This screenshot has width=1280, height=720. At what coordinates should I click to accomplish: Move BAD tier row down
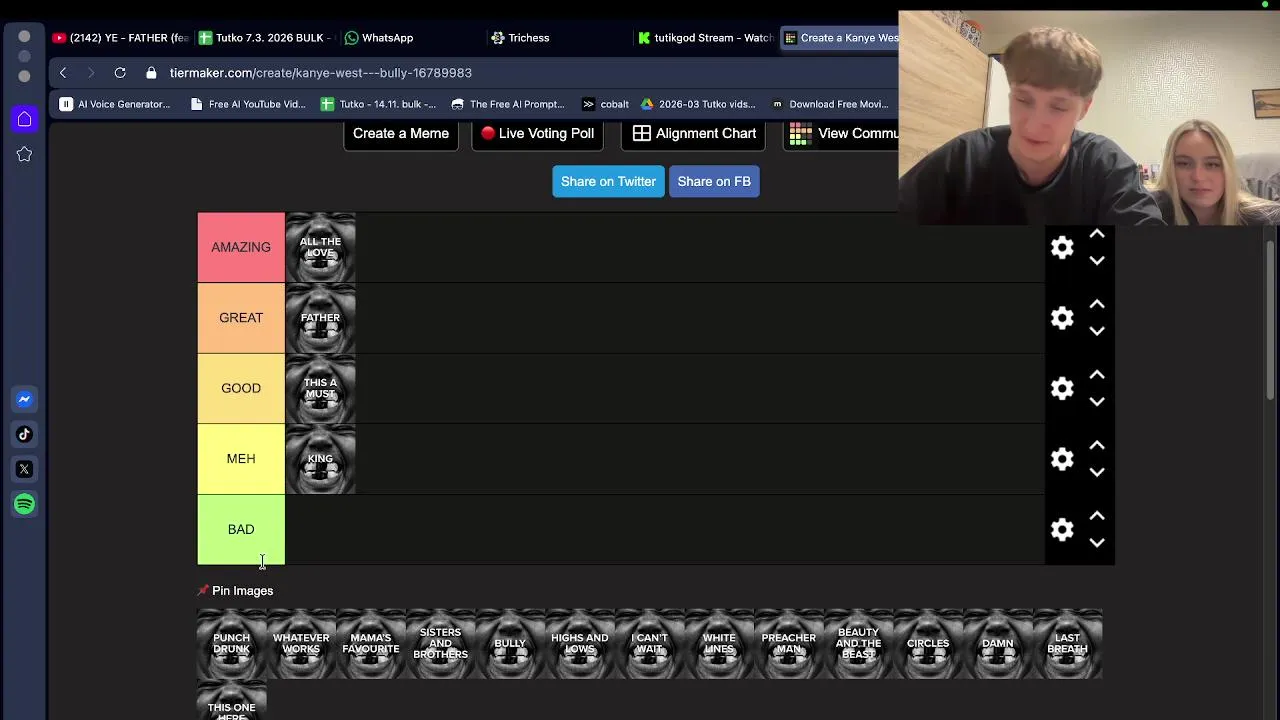tap(1097, 543)
